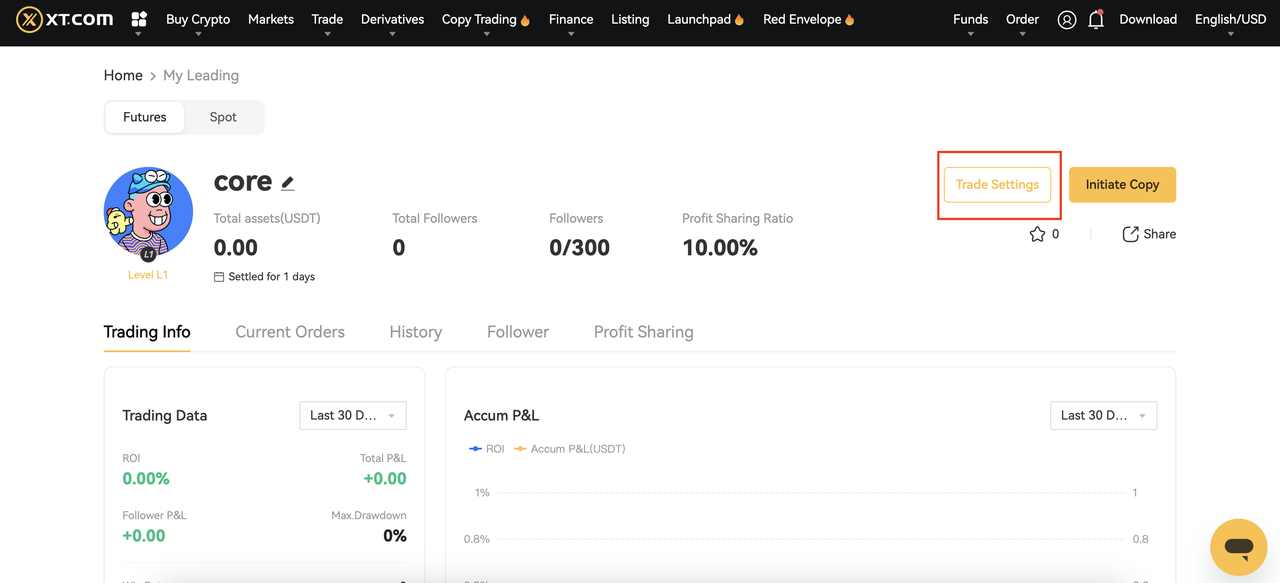Switch to the Futures toggle

(x=145, y=117)
